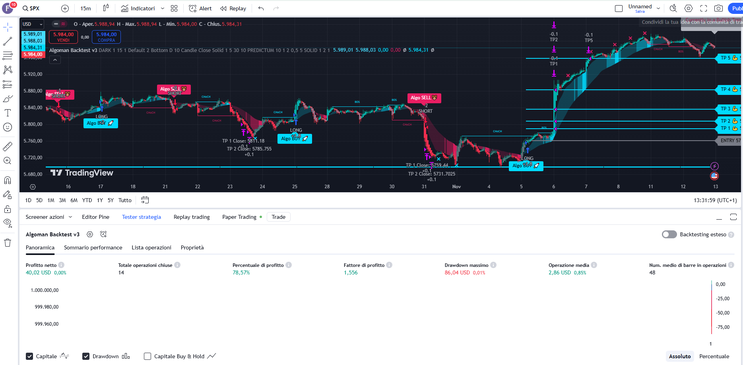The width and height of the screenshot is (743, 365).
Task: Select the brush drawing tool
Action: point(7,99)
